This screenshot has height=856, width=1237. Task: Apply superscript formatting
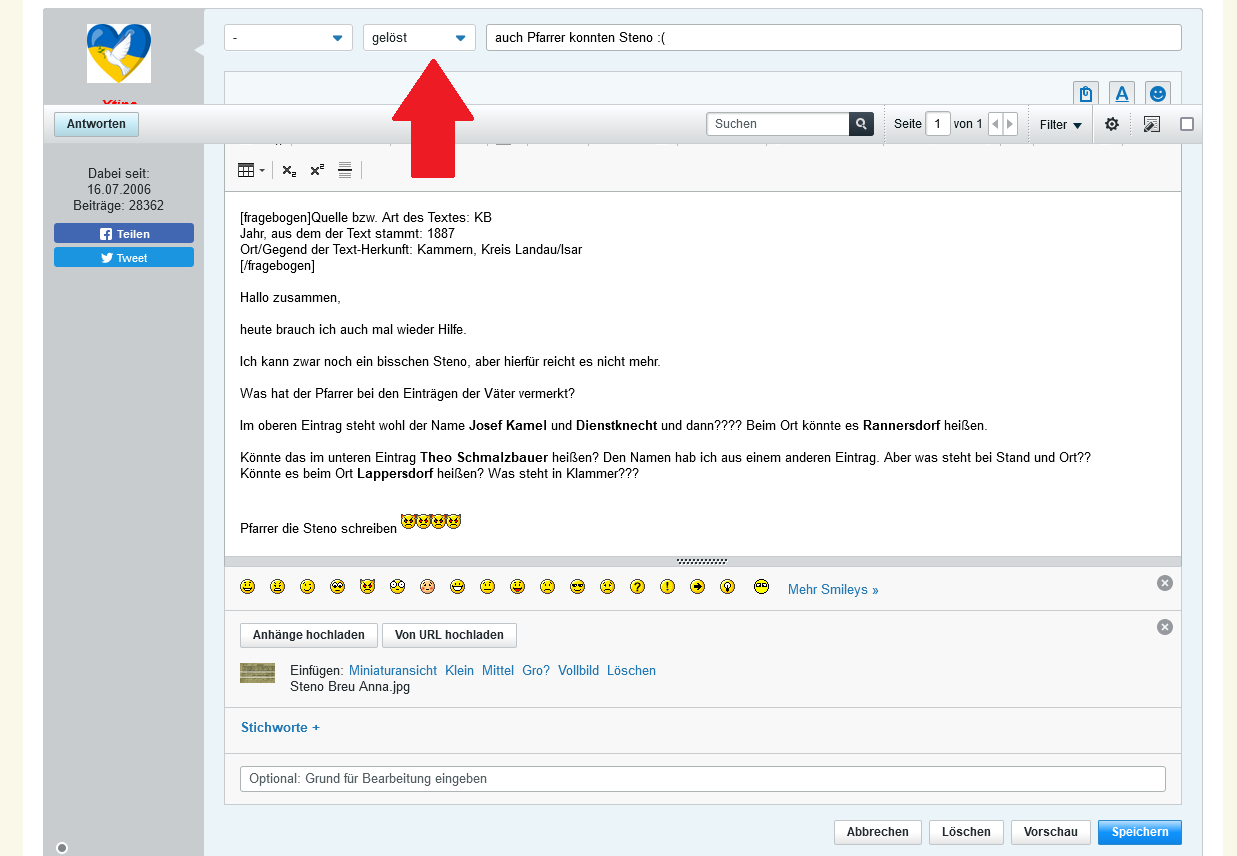tap(317, 171)
